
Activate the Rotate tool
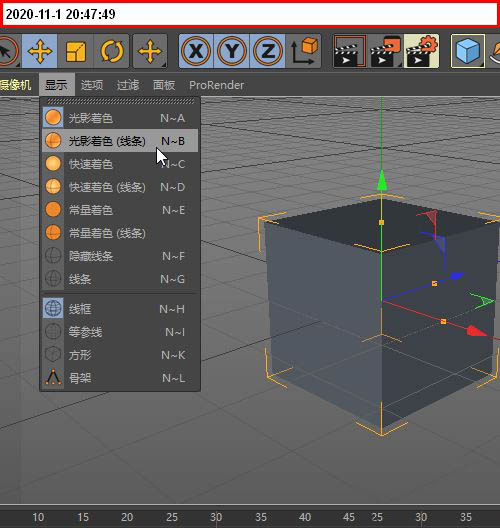pos(111,51)
